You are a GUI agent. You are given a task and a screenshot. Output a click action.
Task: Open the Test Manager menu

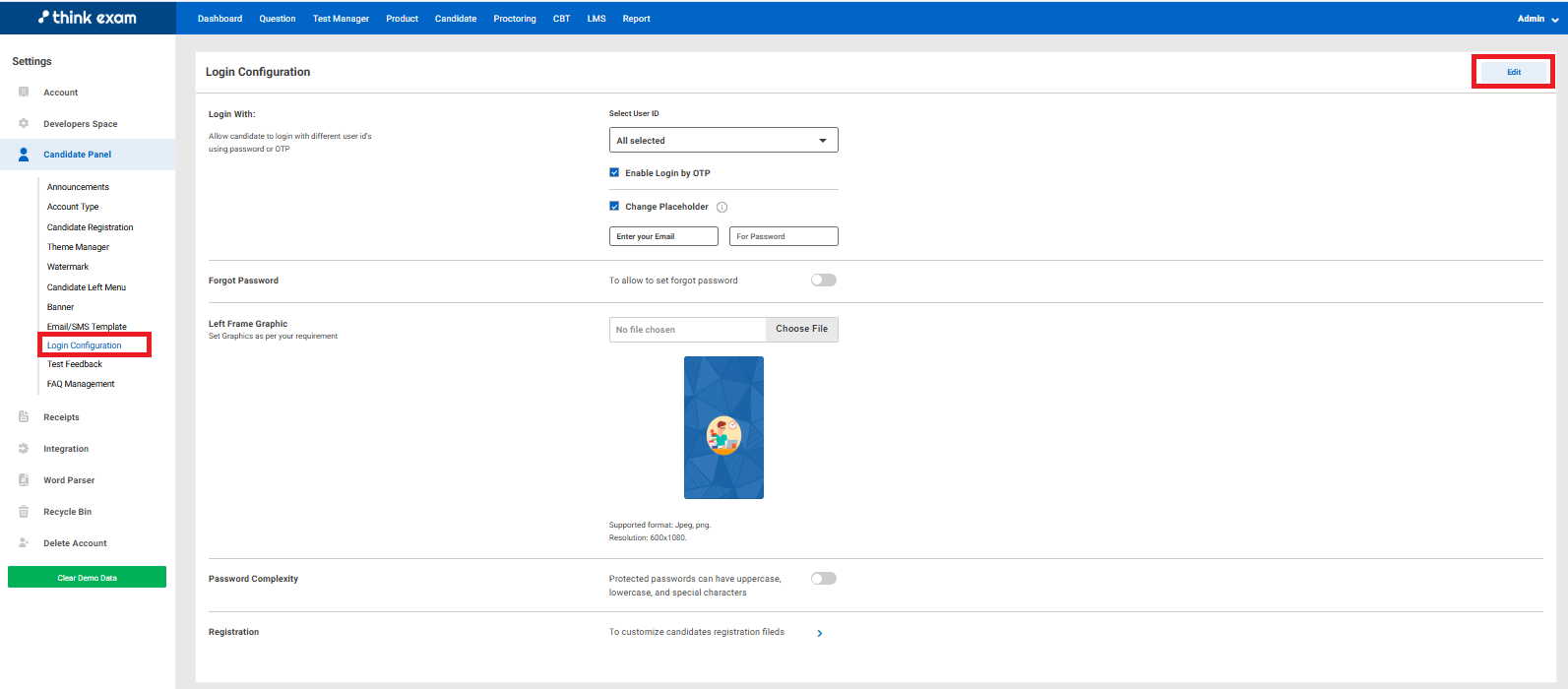(x=341, y=19)
